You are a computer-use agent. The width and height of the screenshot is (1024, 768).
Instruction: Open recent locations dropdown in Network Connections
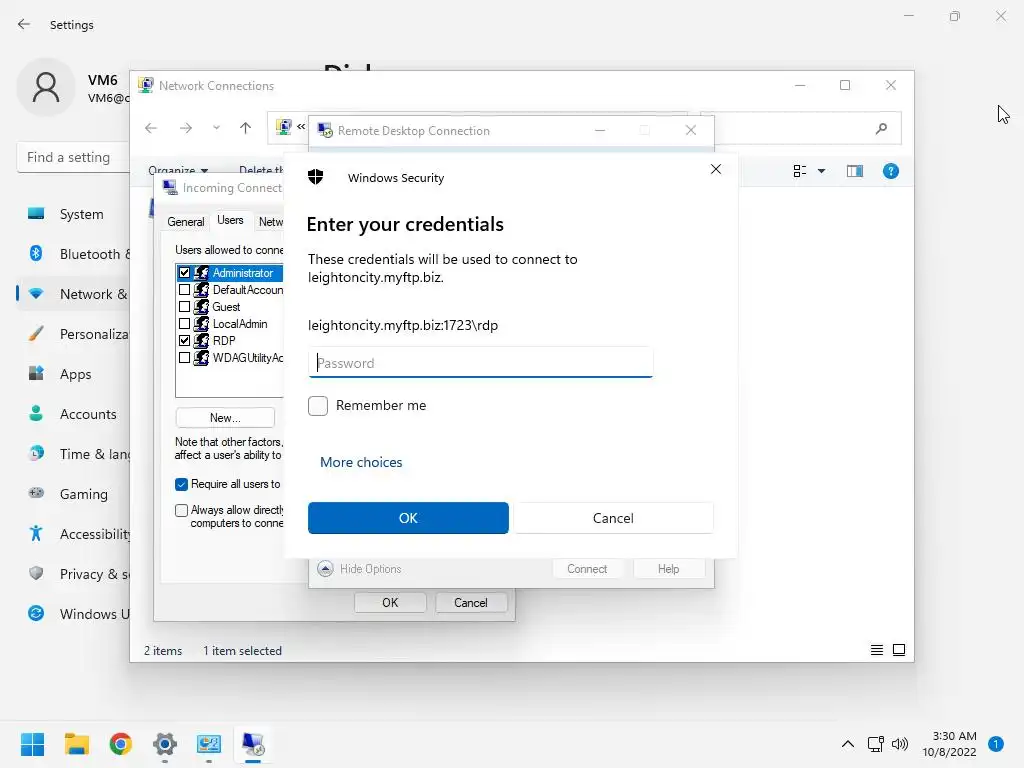[x=216, y=128]
